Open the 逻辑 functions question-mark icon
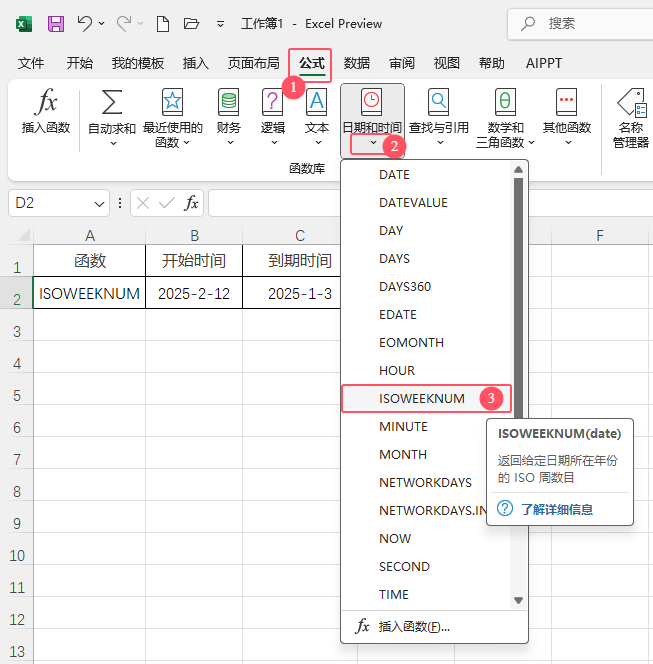Image resolution: width=653 pixels, height=664 pixels. coord(272,102)
